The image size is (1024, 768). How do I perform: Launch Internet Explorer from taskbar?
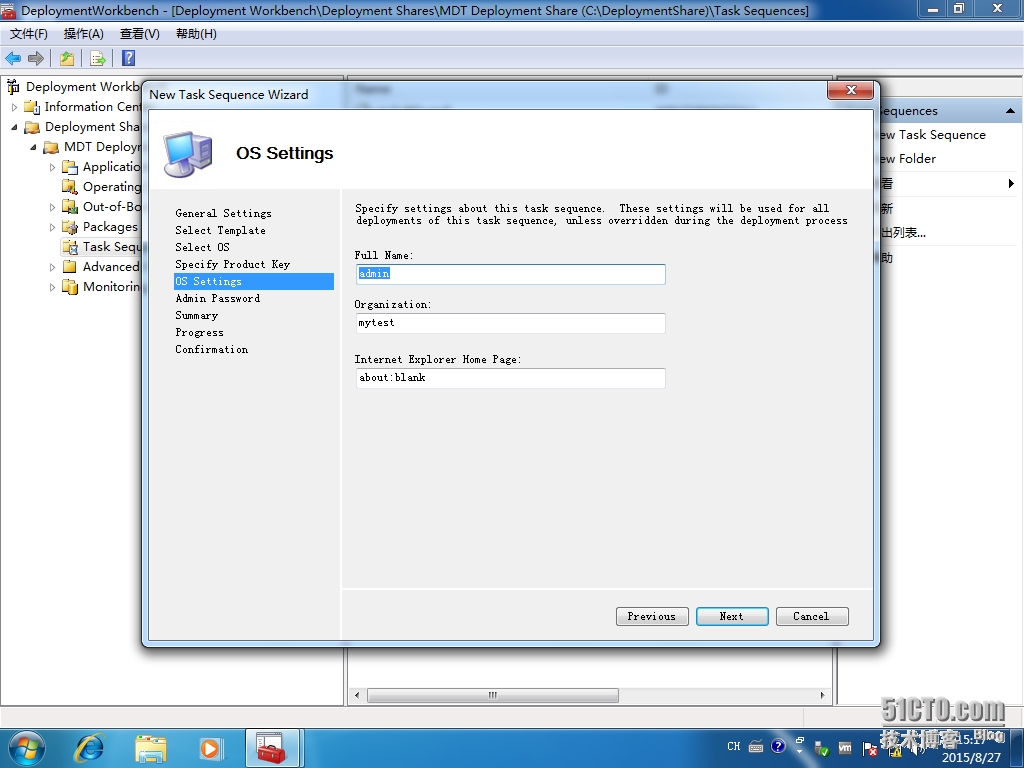(x=89, y=748)
